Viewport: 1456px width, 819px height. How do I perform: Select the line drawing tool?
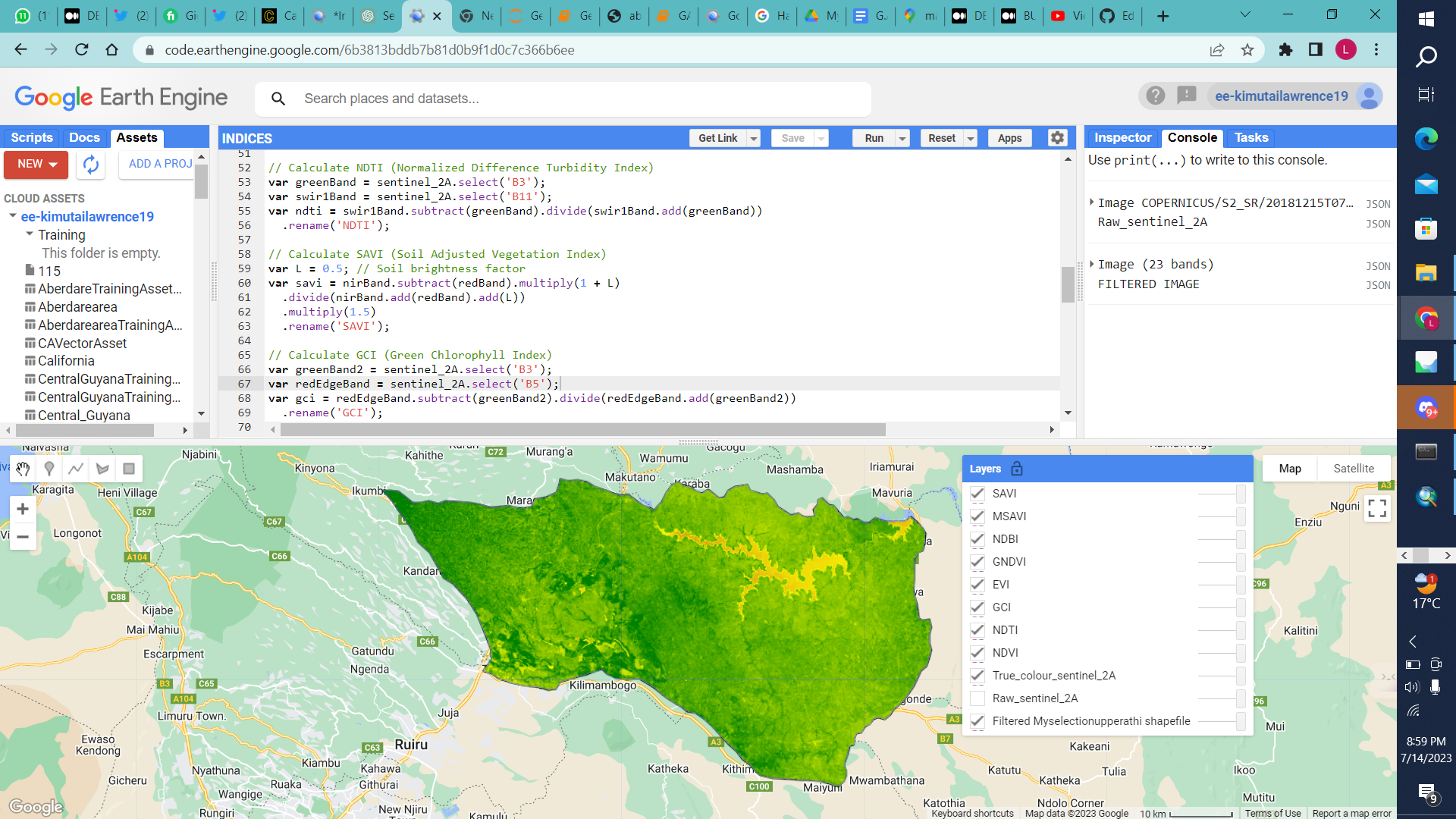[x=75, y=469]
